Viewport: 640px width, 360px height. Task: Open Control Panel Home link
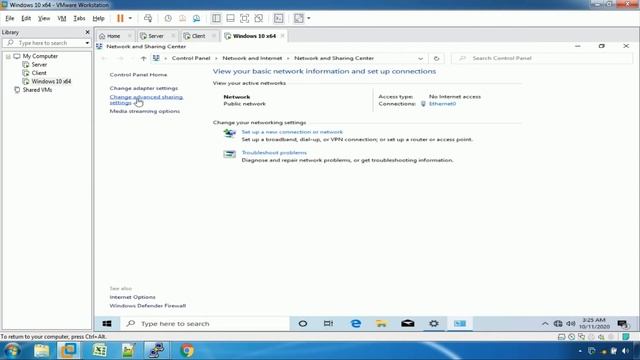point(138,75)
